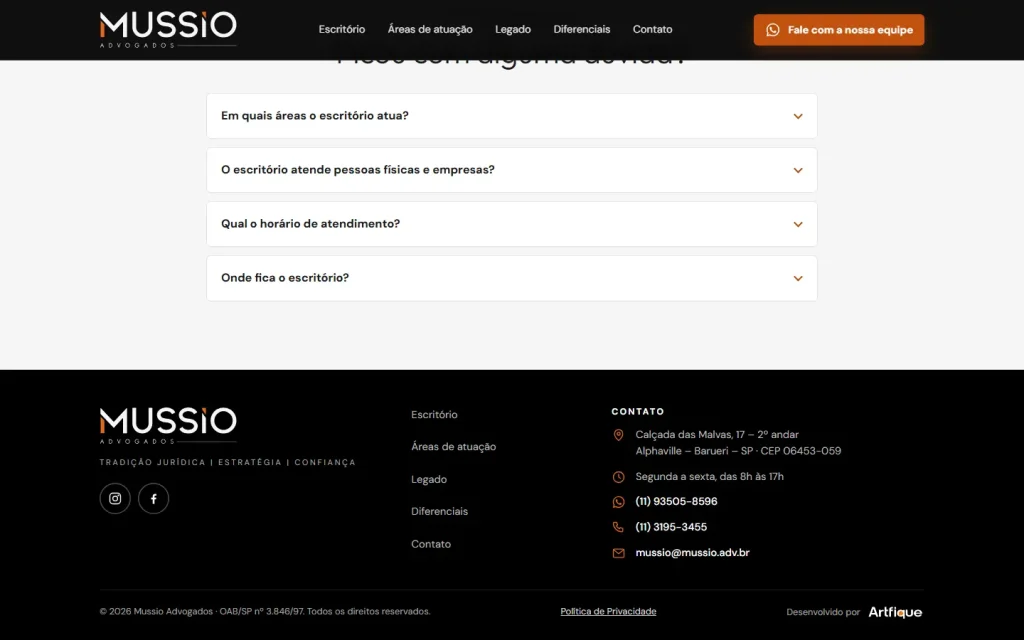The width and height of the screenshot is (1024, 640).
Task: Click landline number (11) 3195-3455
Action: [671, 527]
